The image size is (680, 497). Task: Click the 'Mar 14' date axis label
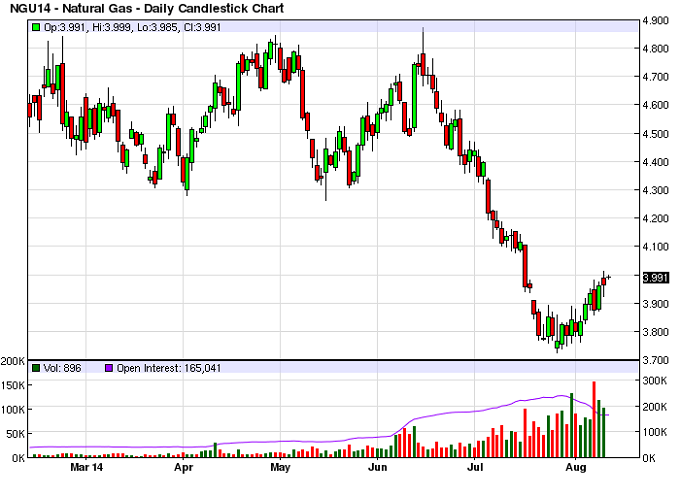click(x=87, y=467)
